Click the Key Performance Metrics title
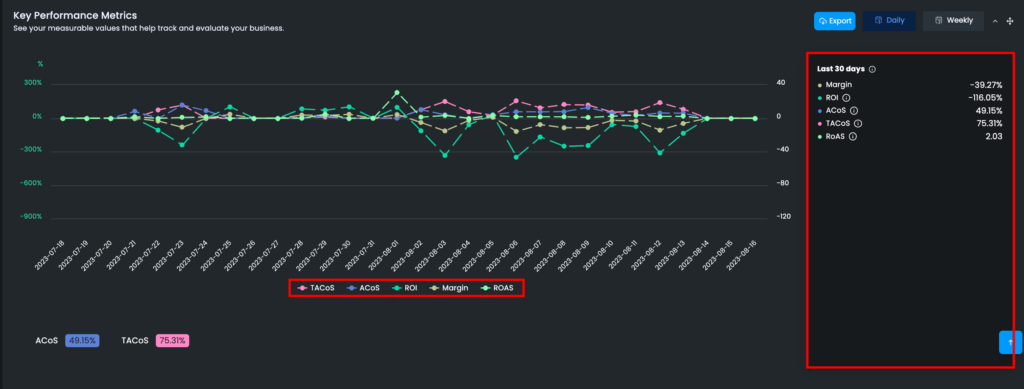The image size is (1024, 389). (75, 15)
